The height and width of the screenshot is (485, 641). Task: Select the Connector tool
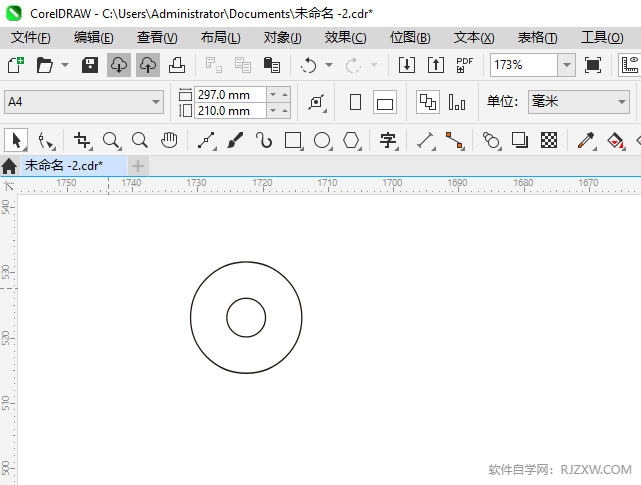[x=455, y=141]
